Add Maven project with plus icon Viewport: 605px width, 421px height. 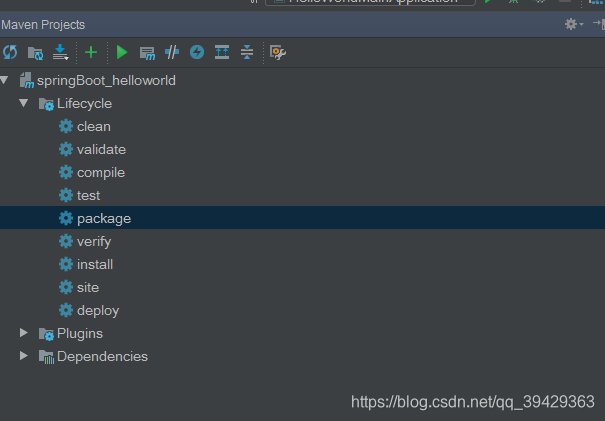pyautogui.click(x=91, y=52)
